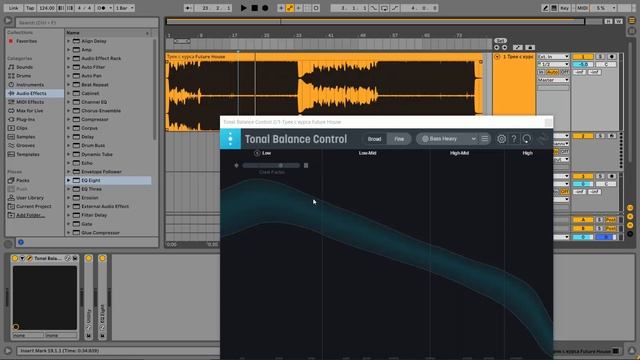Toggle the computer MIDI keyboard icon
This screenshot has width=640, height=360.
(554, 8)
